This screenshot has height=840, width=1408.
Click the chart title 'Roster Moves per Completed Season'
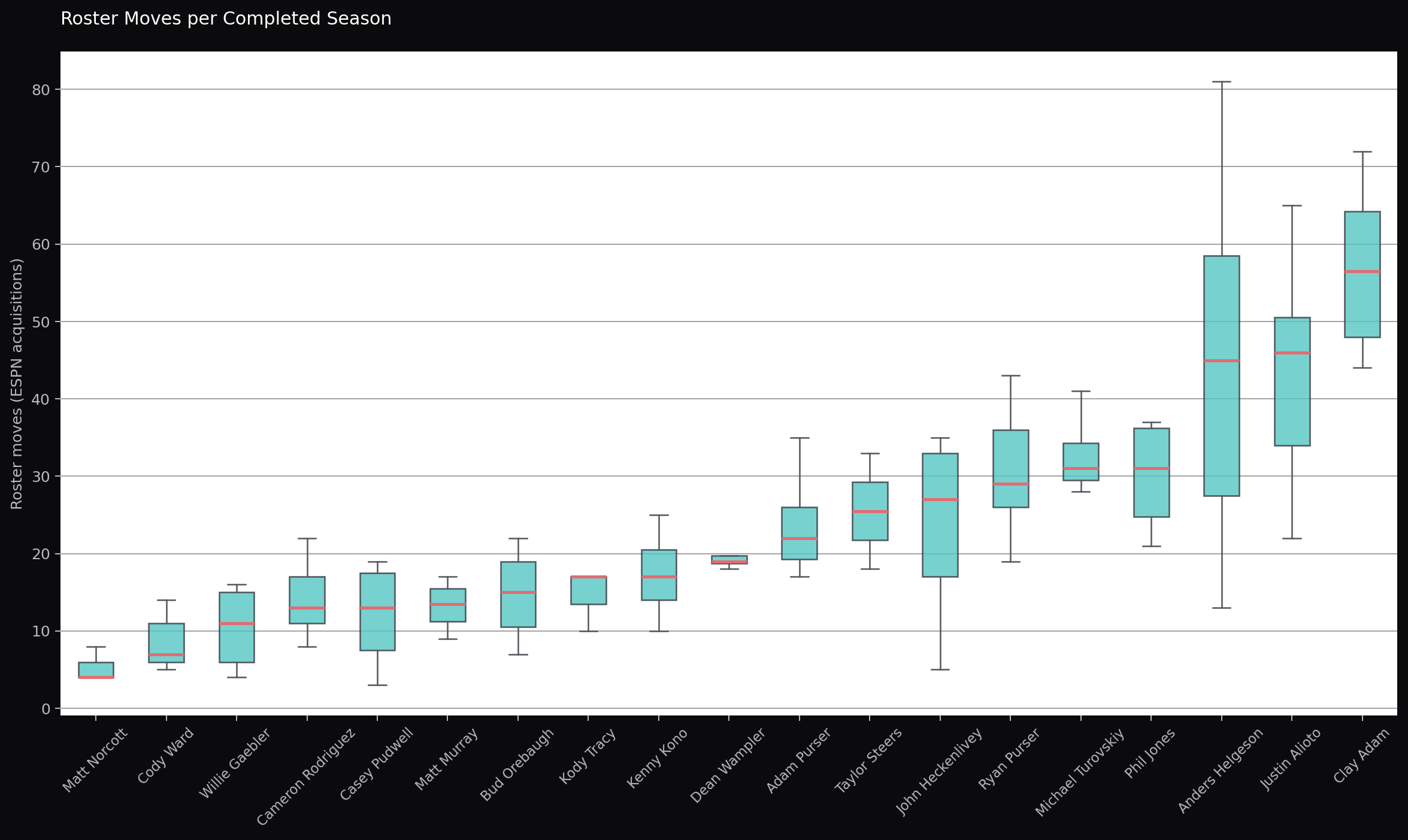(226, 19)
